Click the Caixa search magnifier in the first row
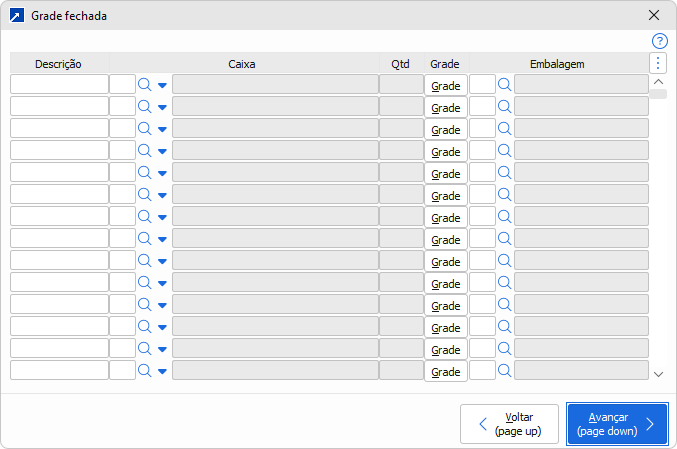The image size is (677, 449). point(145,85)
